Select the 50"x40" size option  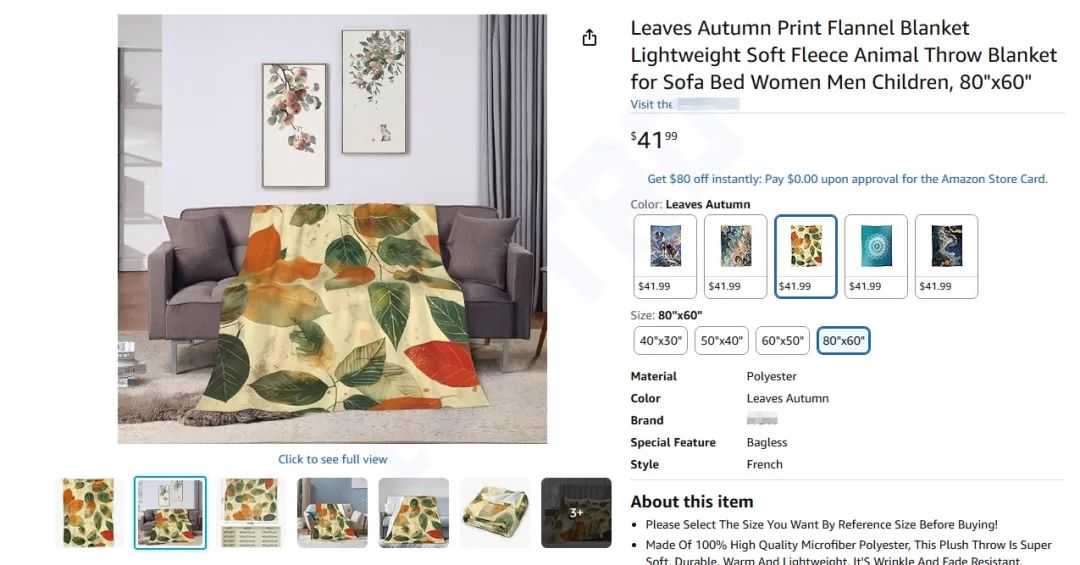[x=721, y=340]
